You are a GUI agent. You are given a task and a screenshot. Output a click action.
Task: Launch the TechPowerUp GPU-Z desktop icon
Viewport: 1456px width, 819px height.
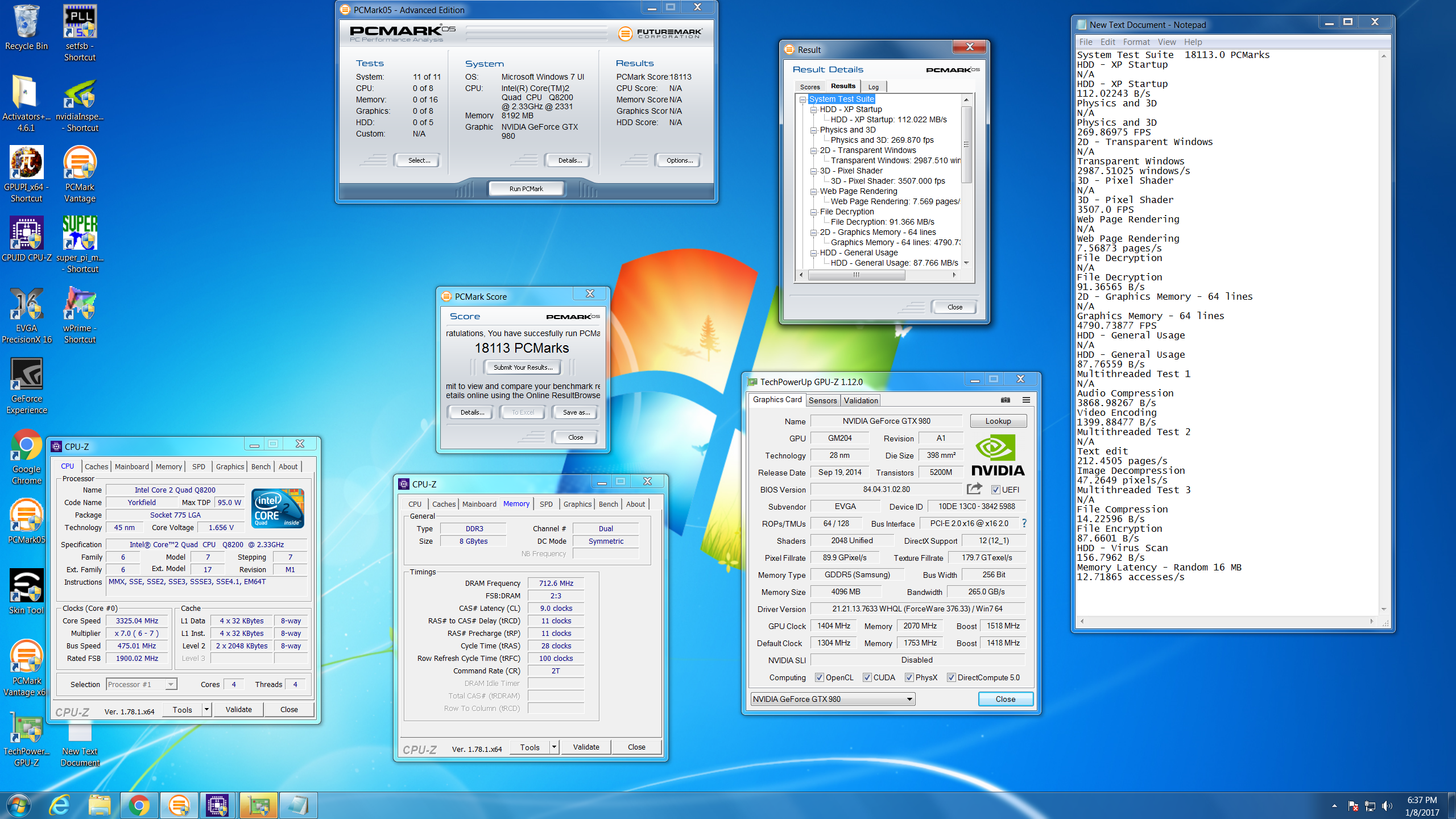(x=26, y=738)
